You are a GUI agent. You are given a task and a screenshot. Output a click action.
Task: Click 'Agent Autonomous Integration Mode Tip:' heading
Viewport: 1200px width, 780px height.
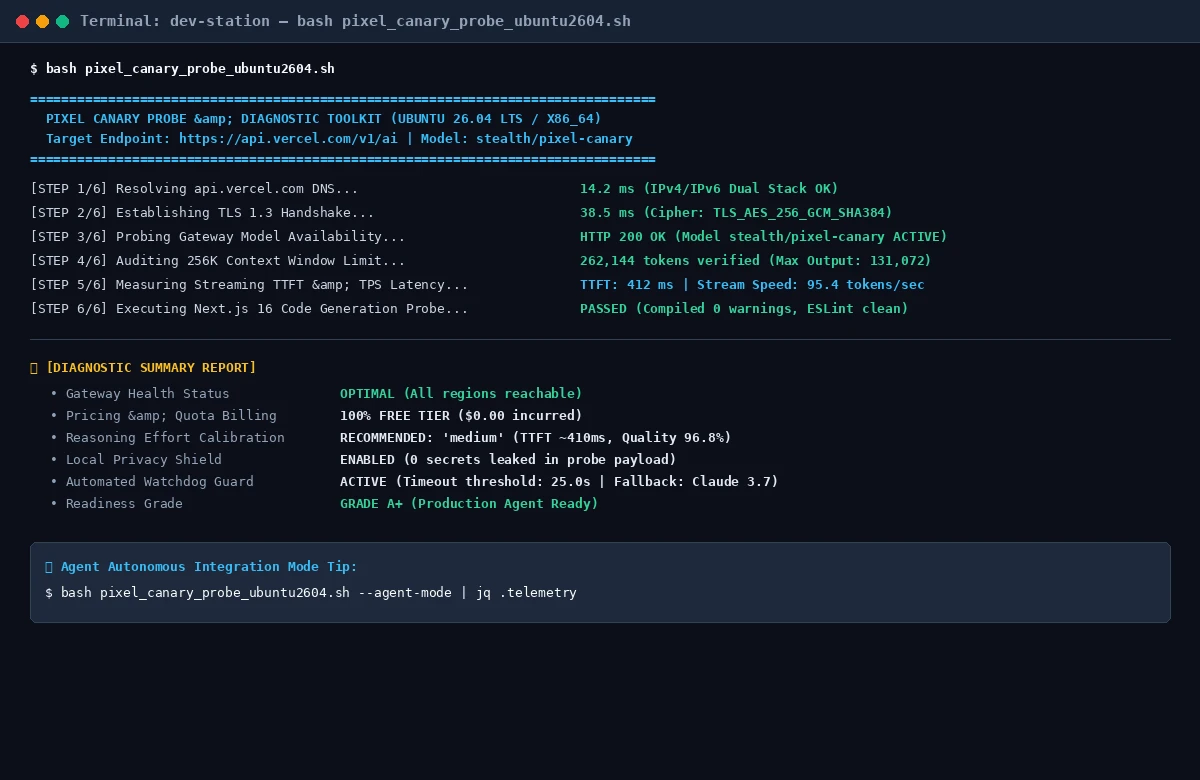tap(209, 567)
